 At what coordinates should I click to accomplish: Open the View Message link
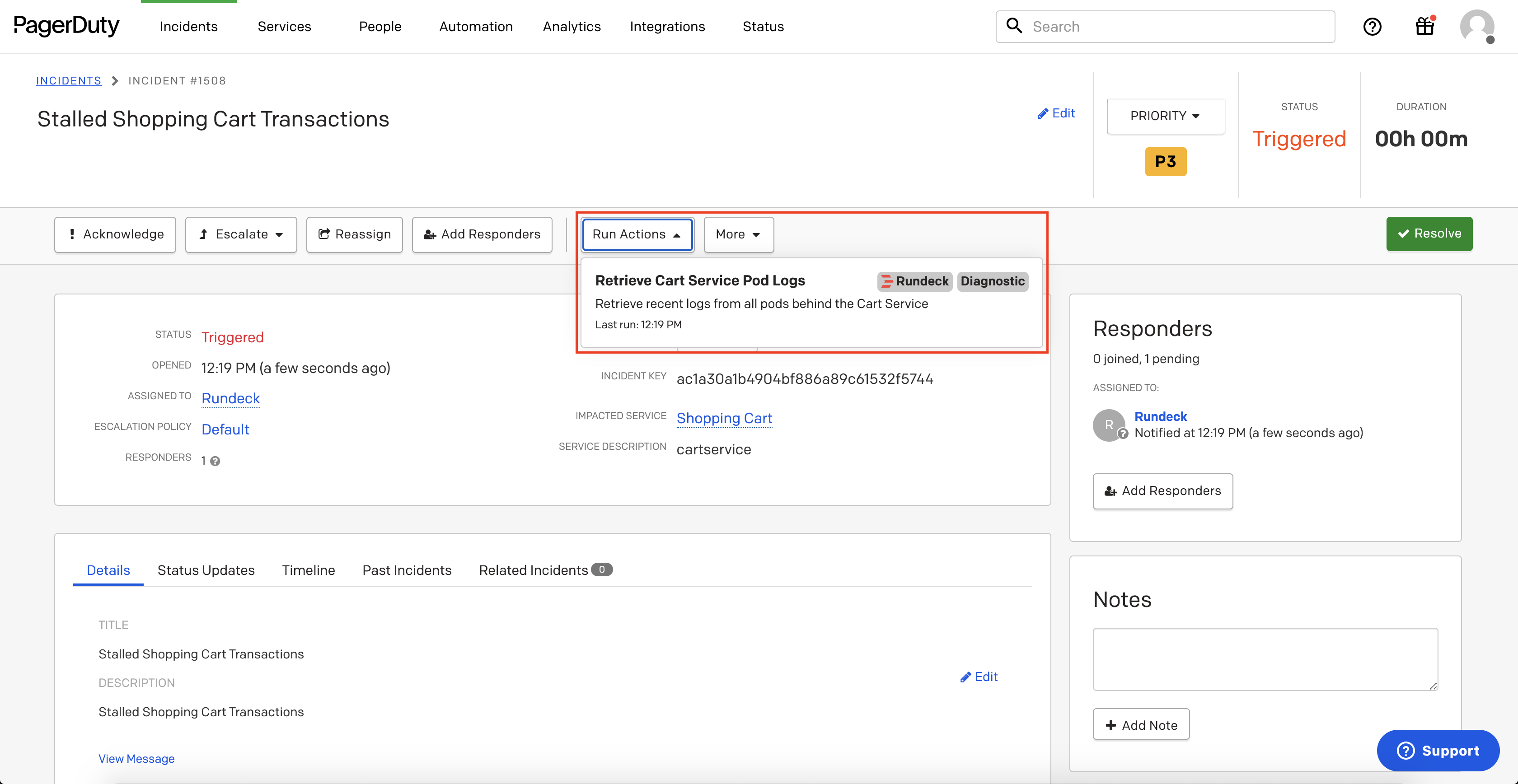136,759
